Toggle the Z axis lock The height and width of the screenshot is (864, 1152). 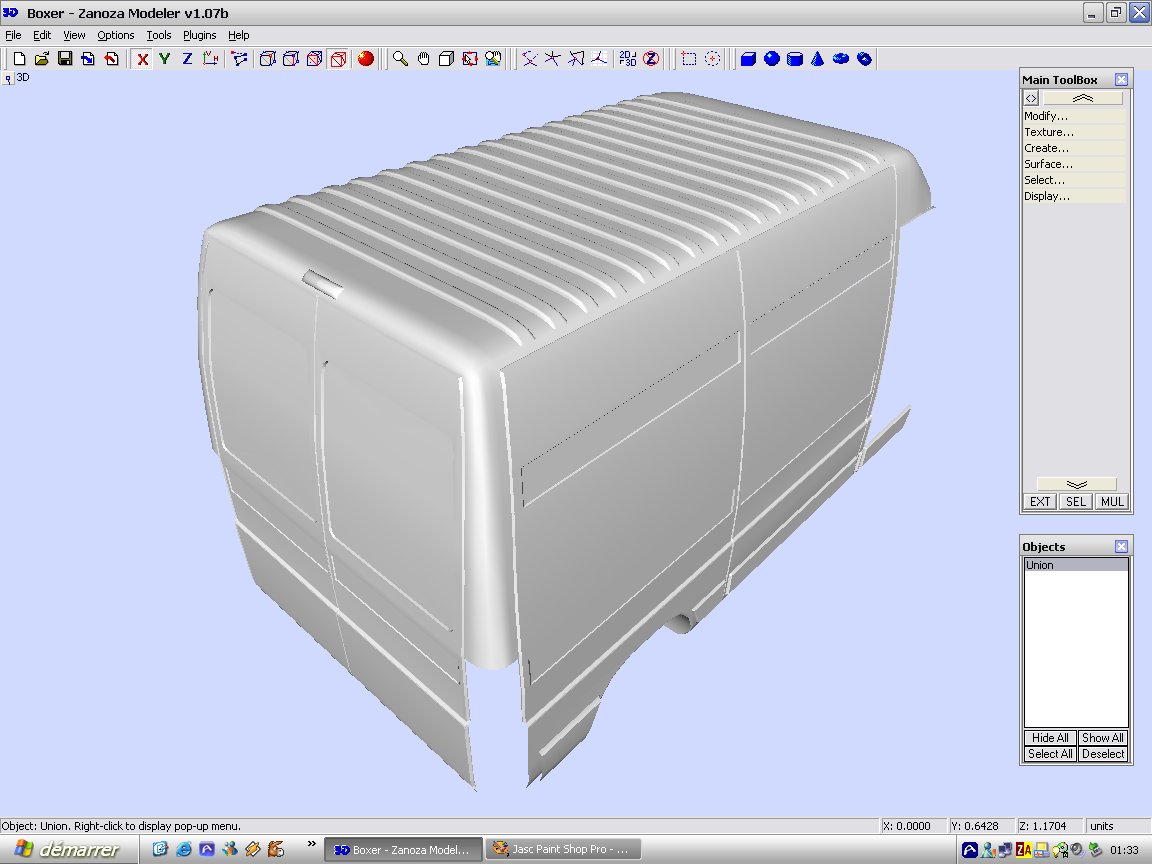click(x=187, y=59)
